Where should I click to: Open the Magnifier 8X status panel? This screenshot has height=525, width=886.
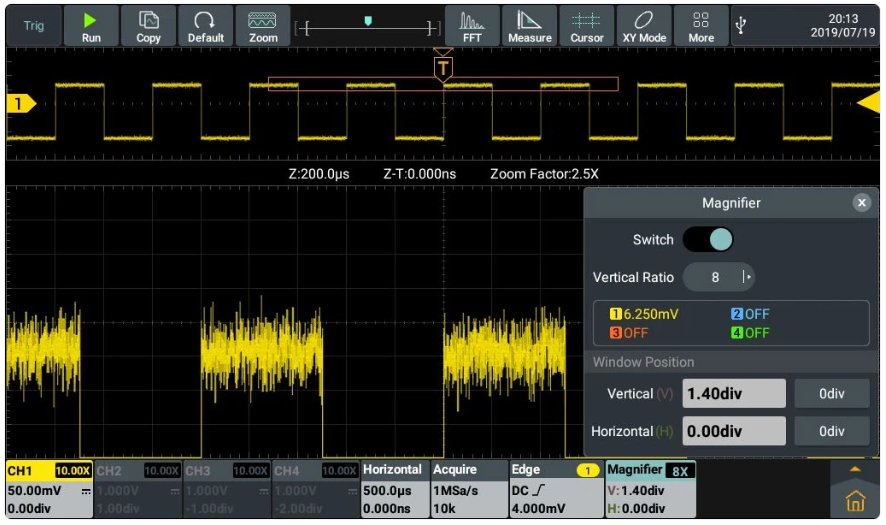(x=650, y=489)
